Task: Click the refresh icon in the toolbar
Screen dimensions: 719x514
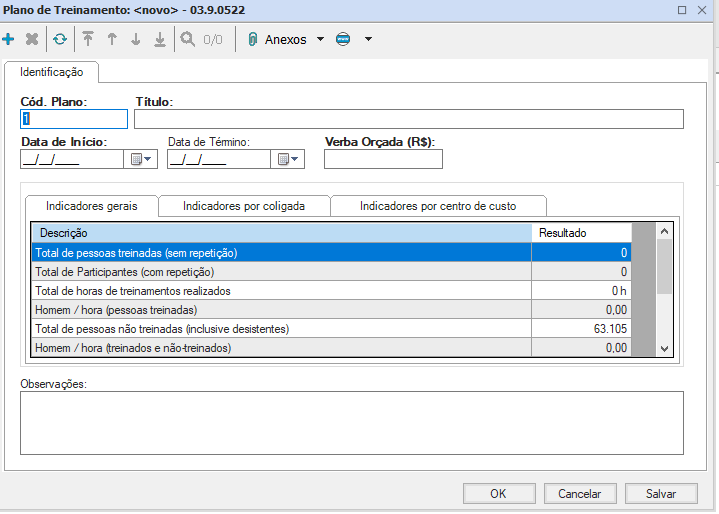Action: pyautogui.click(x=60, y=40)
